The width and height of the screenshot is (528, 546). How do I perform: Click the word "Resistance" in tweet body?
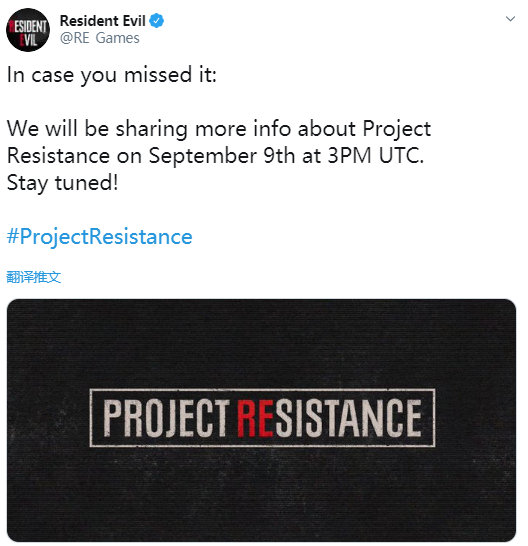(59, 156)
